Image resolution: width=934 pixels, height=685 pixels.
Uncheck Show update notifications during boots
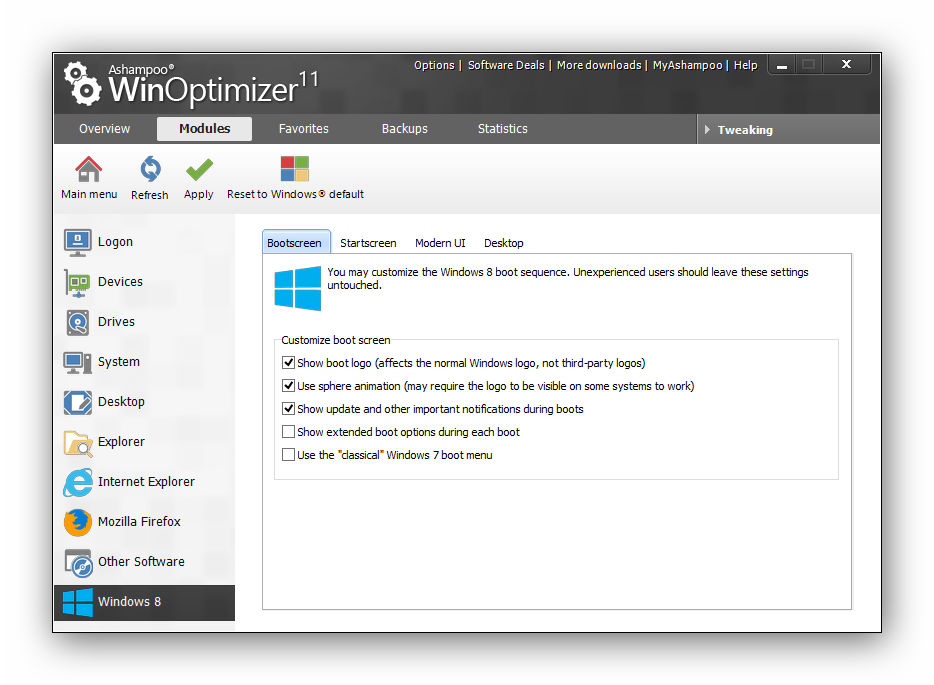pos(288,409)
